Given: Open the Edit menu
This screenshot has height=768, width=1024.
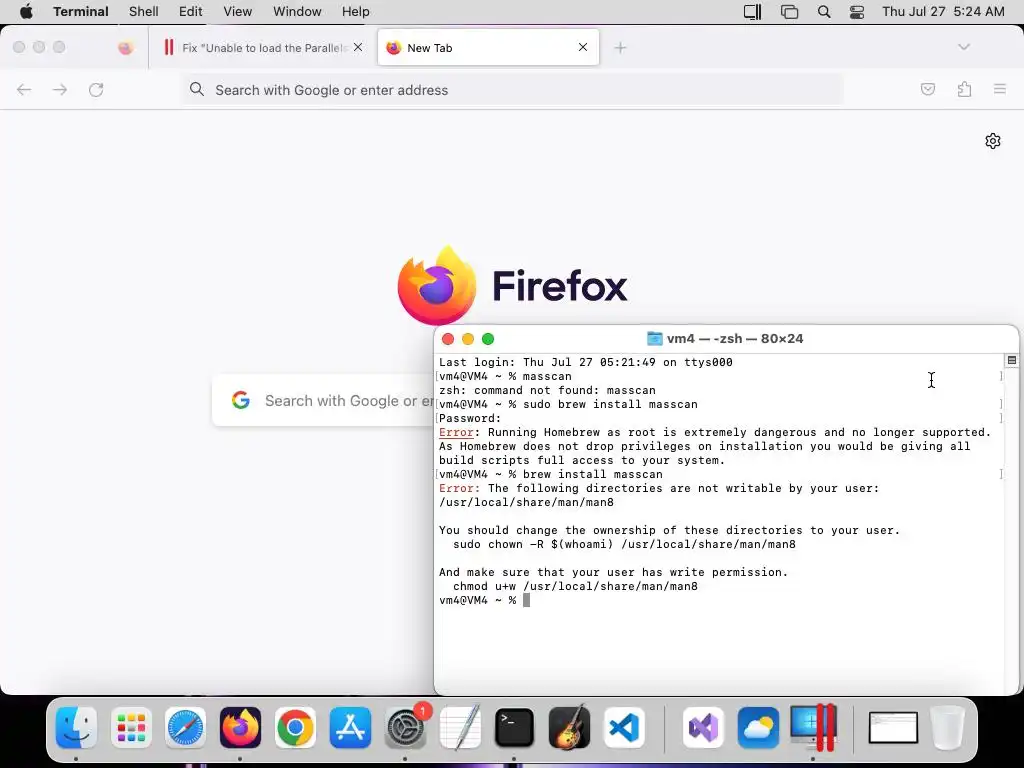Looking at the screenshot, I should 191,11.
